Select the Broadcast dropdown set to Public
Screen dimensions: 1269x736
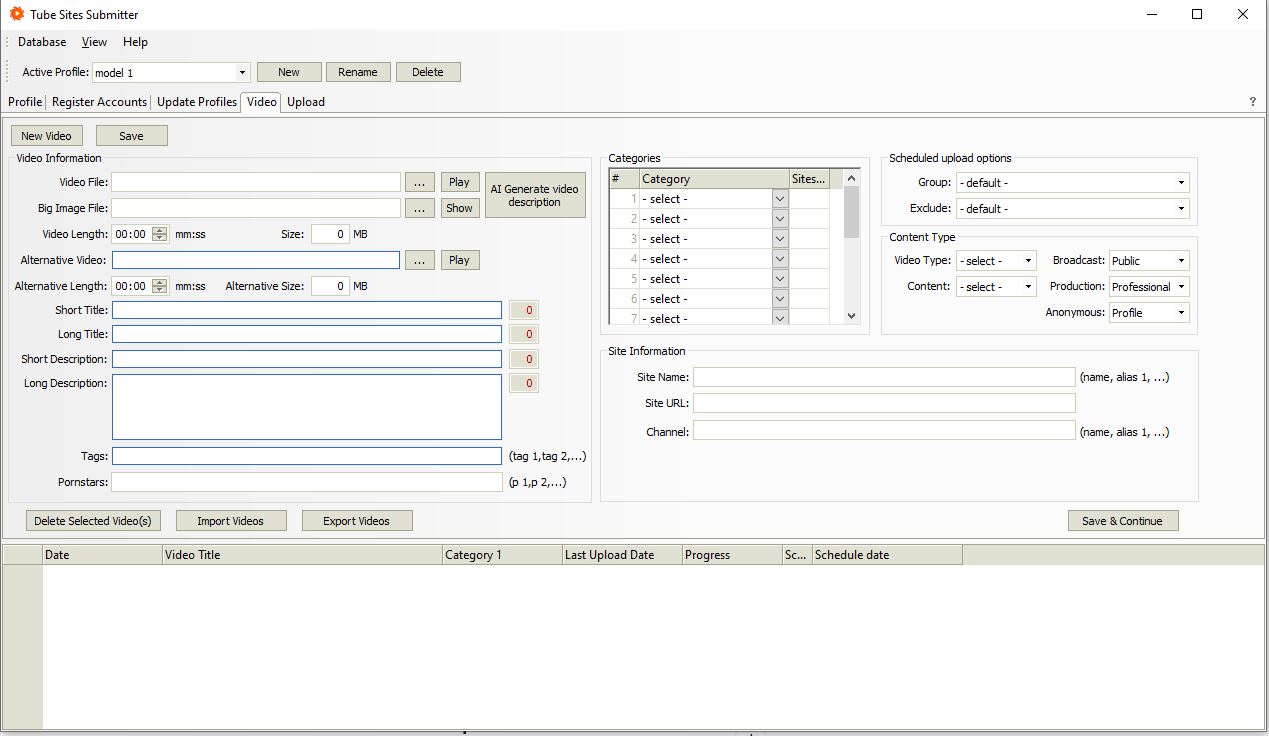1149,261
